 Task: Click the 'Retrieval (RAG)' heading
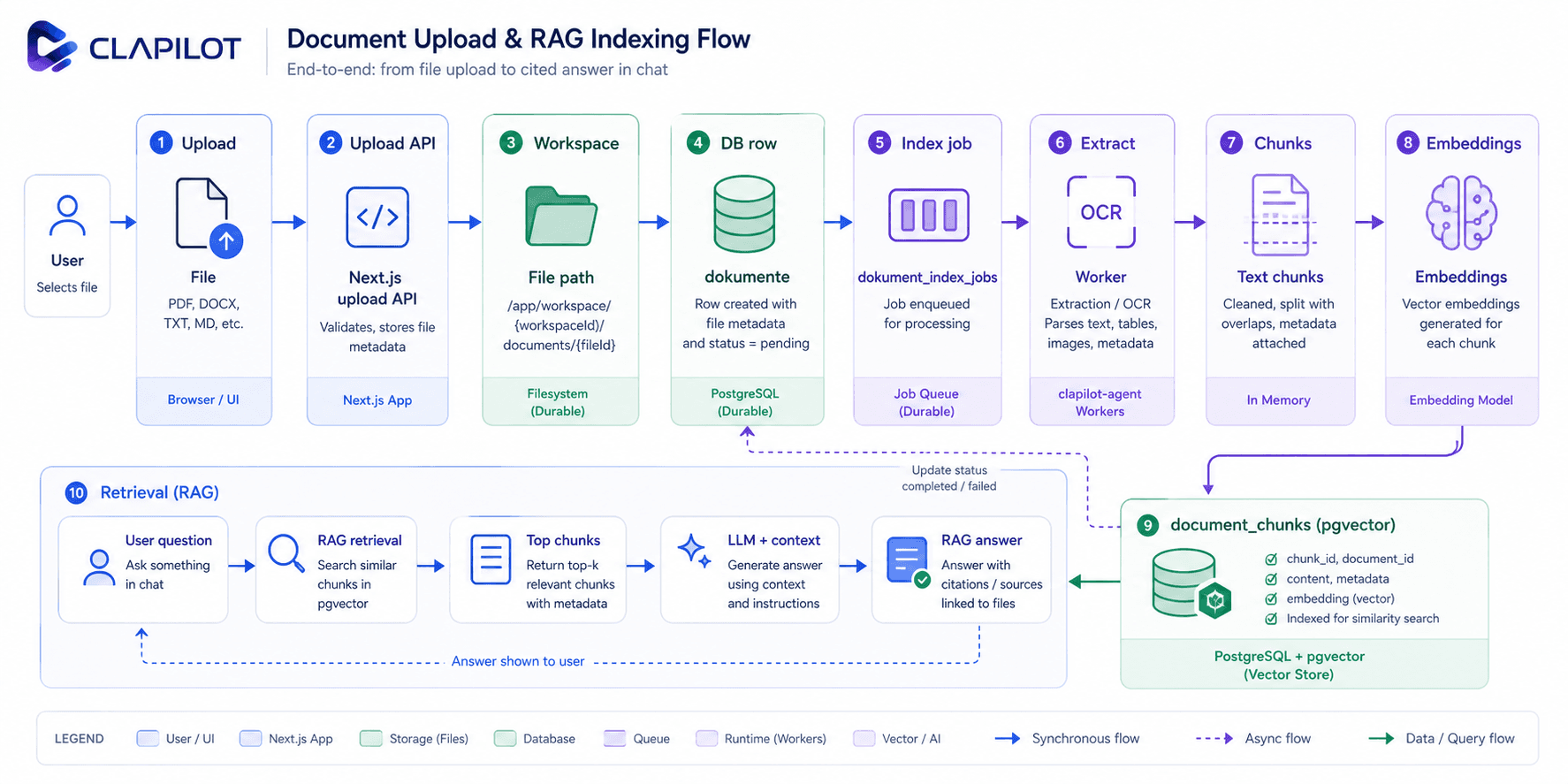160,492
